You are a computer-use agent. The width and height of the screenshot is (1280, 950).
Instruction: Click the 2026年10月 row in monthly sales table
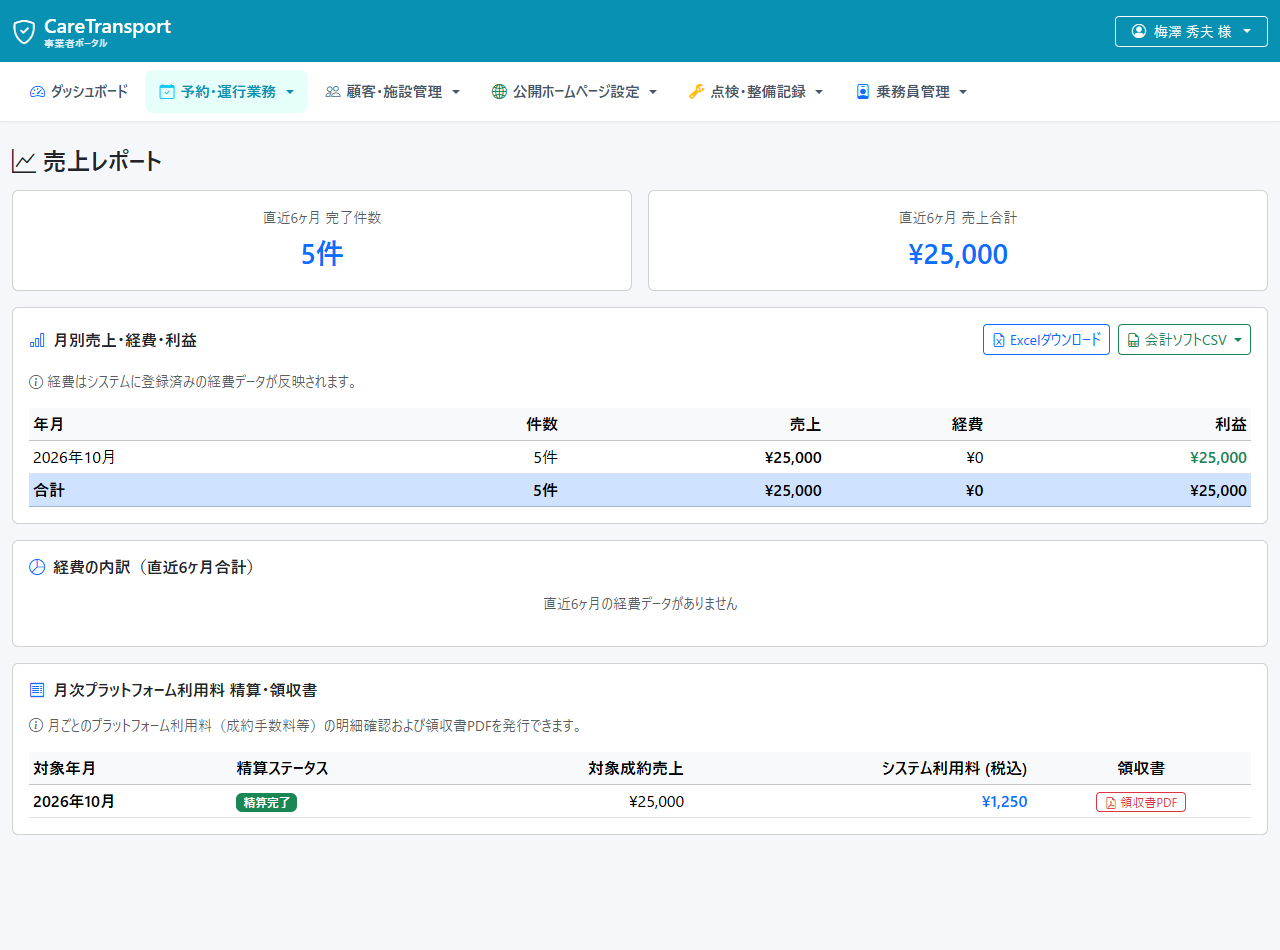[640, 457]
